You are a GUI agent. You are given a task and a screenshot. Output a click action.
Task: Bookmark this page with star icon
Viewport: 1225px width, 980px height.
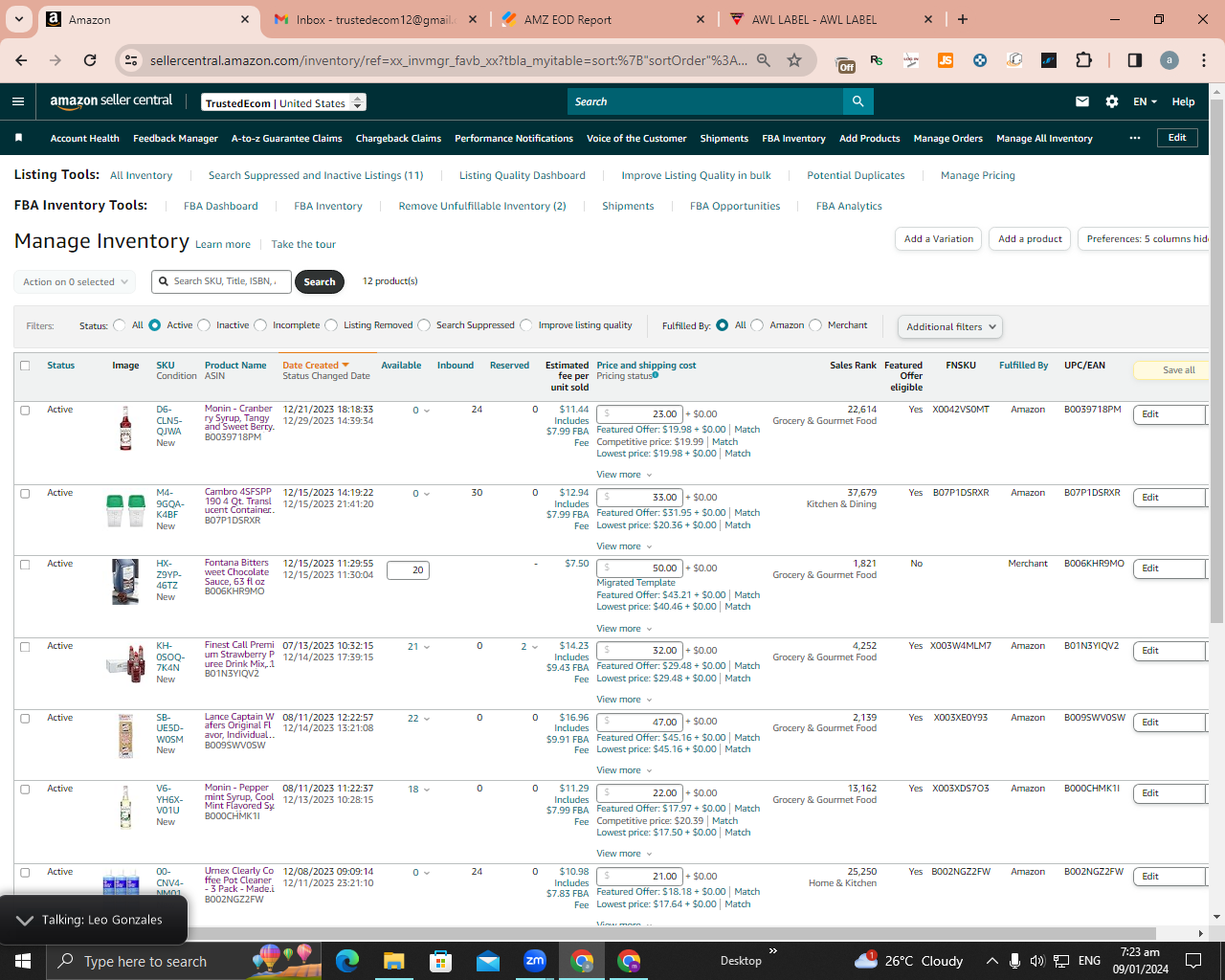click(x=794, y=60)
